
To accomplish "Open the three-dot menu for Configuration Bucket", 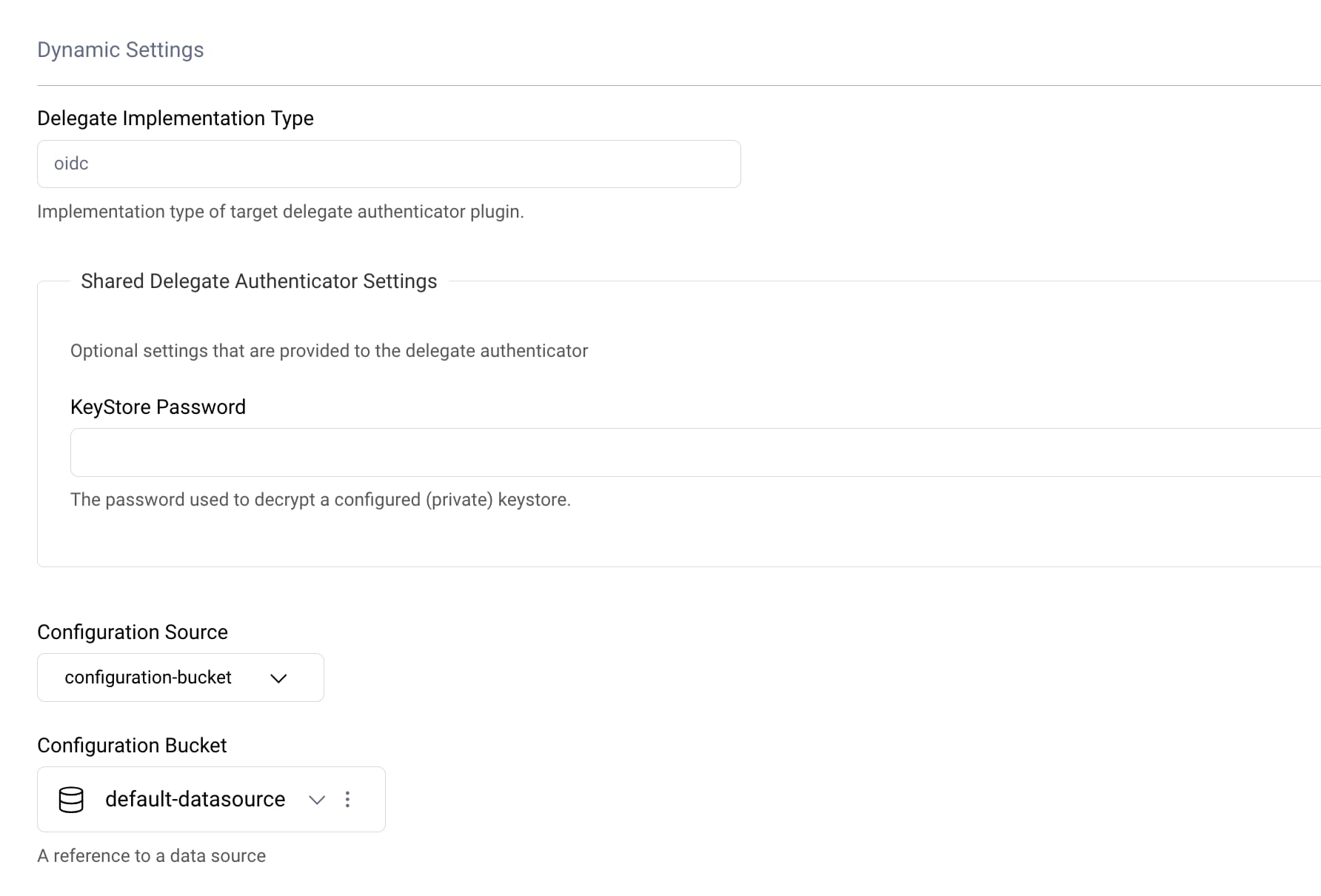I will tap(347, 799).
